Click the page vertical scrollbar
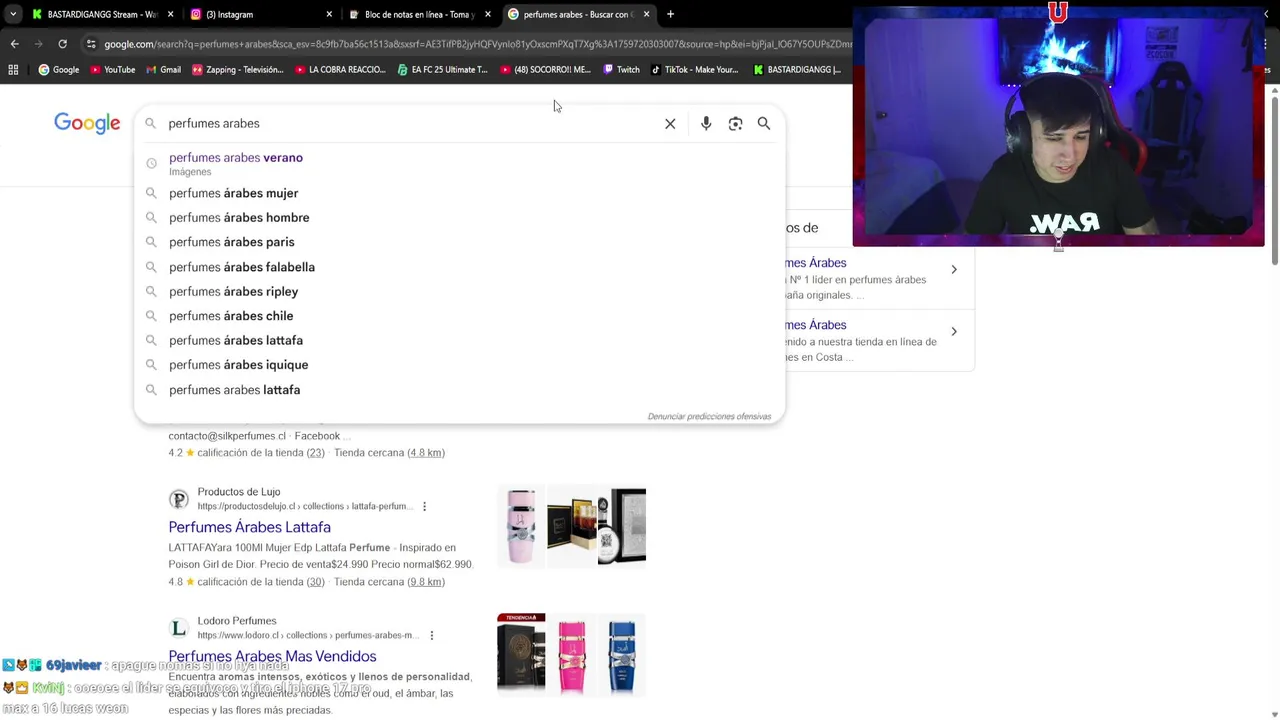1280x720 pixels. click(1273, 180)
